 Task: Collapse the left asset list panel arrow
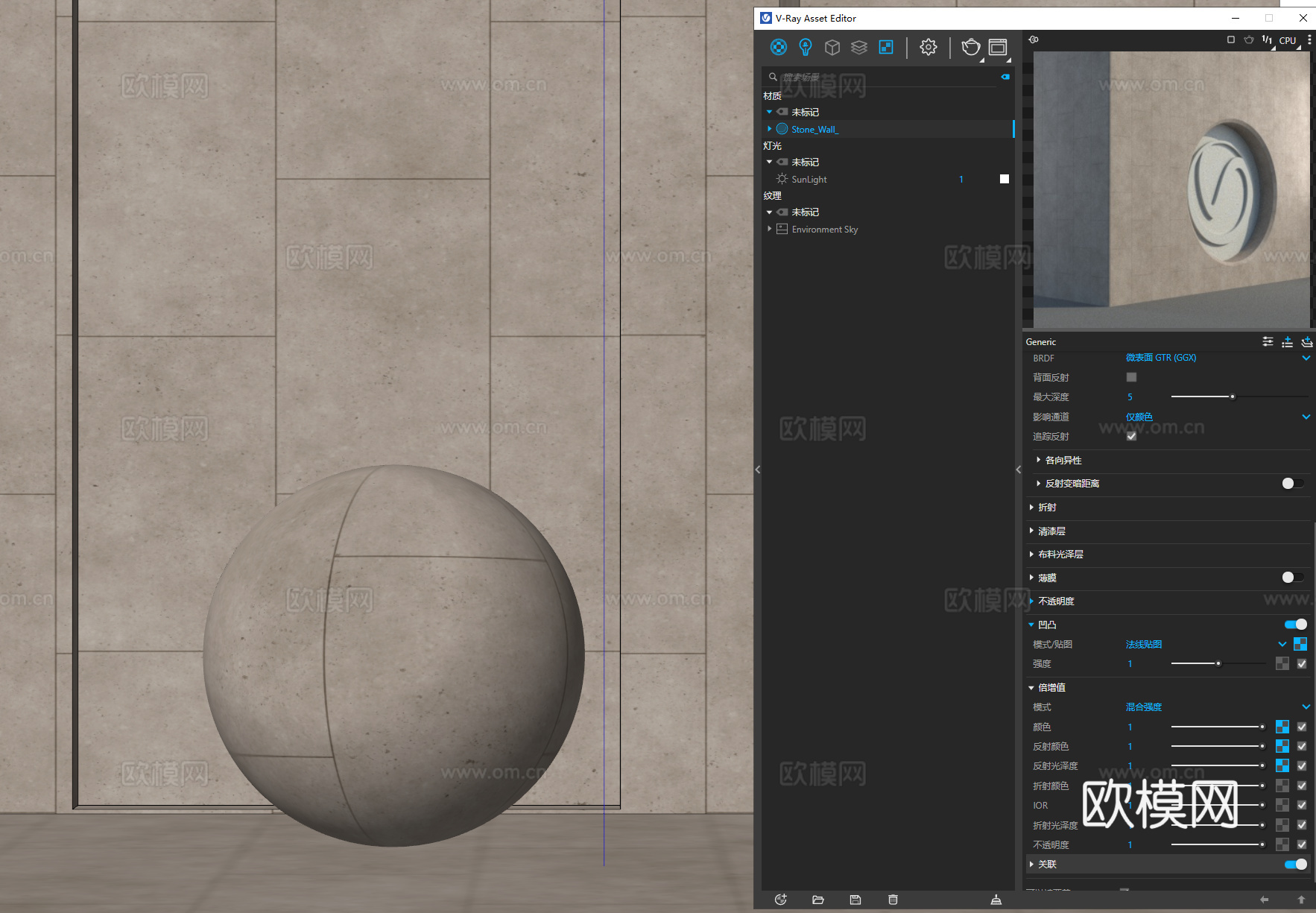(758, 470)
